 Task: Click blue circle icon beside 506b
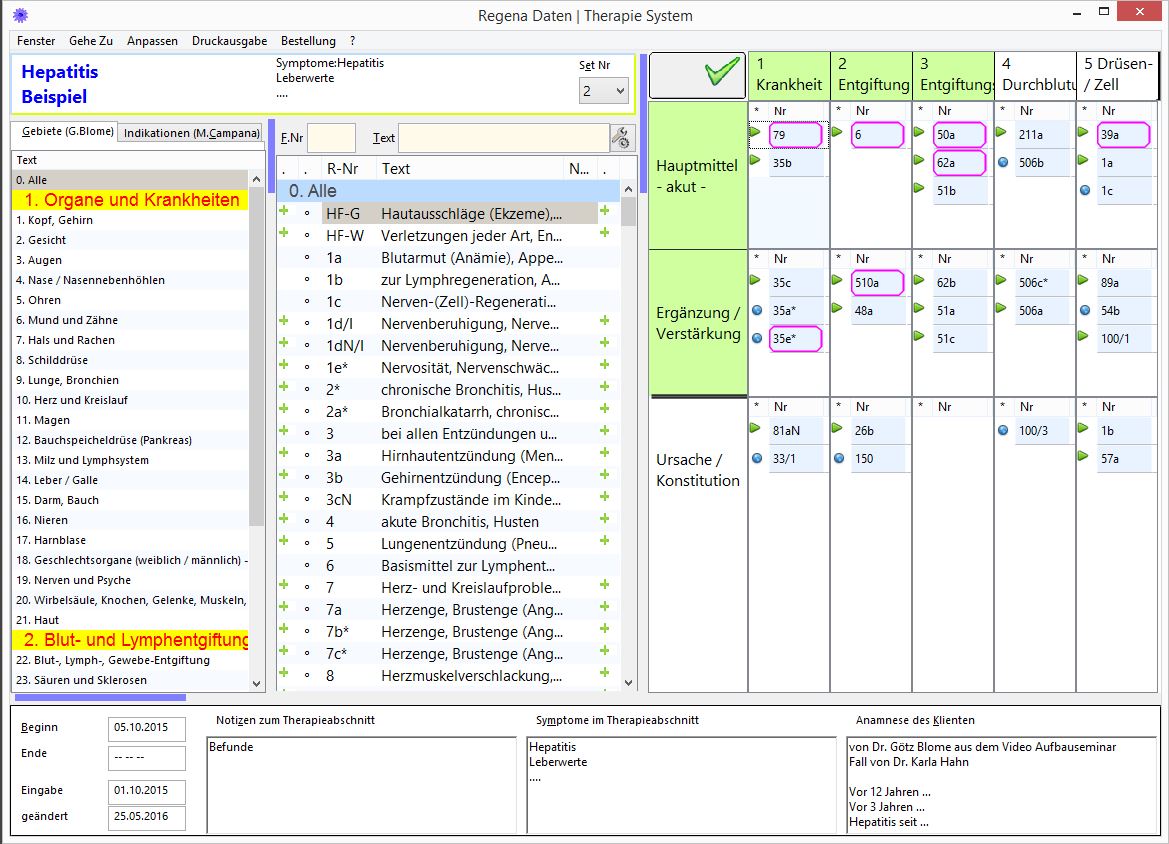[x=1003, y=162]
